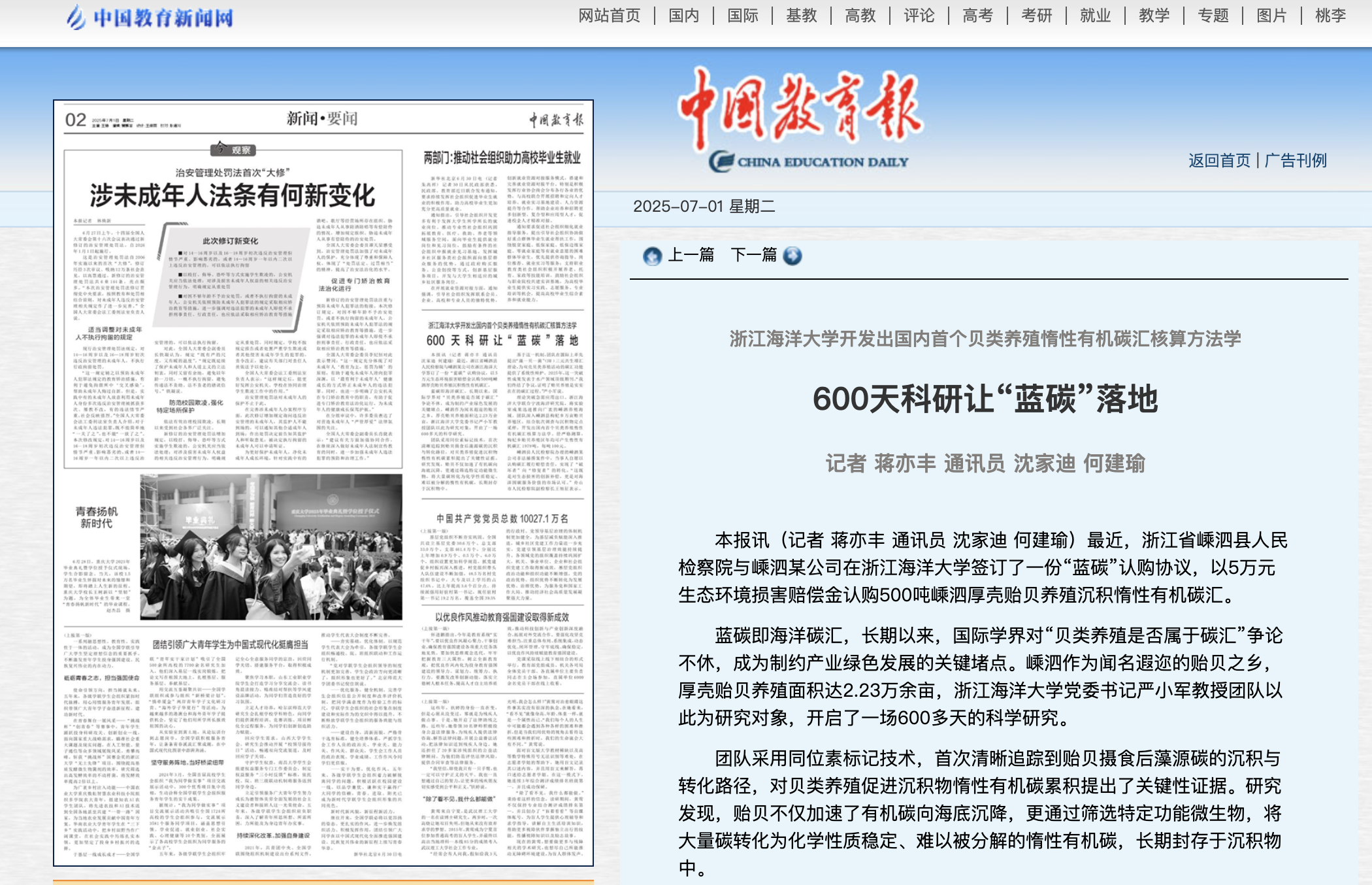Click the page number 02 on newspaper

[76, 120]
